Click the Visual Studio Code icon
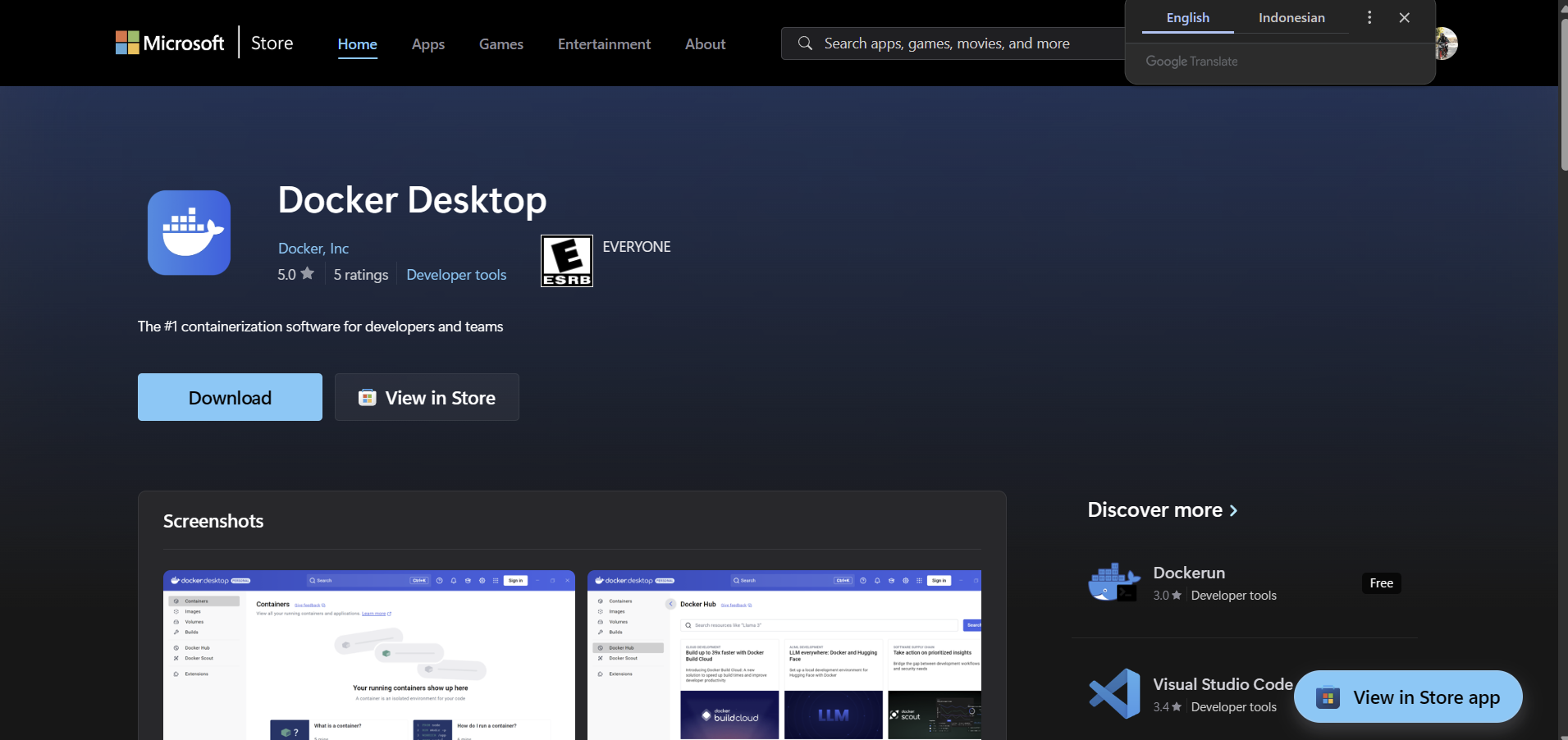This screenshot has width=1568, height=740. pos(1114,694)
